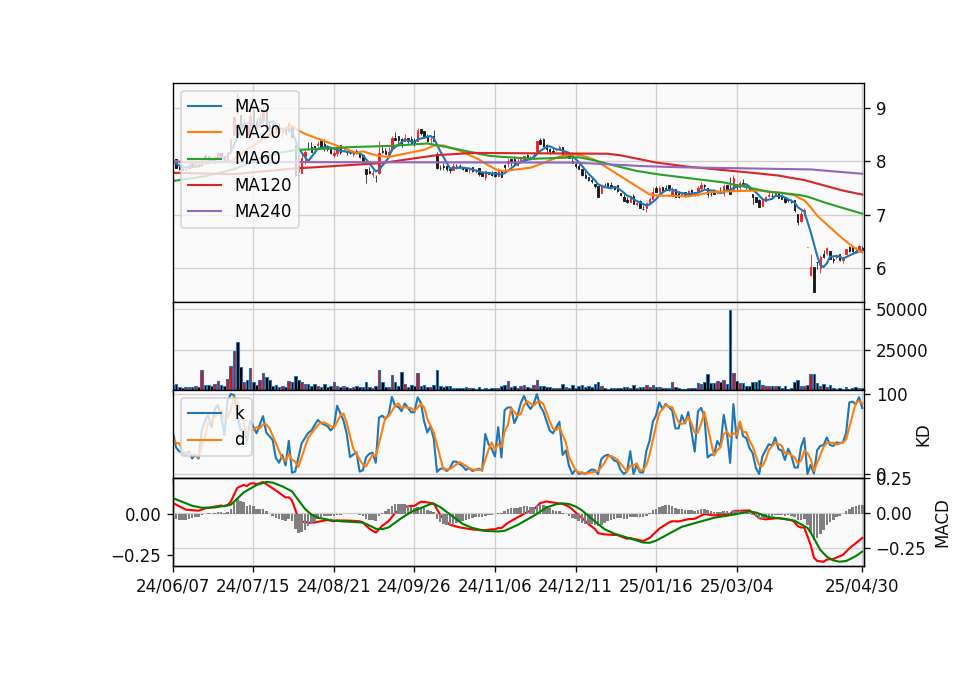Click the tall volume spike near 24/07/15
The width and height of the screenshot is (960, 690).
238,366
